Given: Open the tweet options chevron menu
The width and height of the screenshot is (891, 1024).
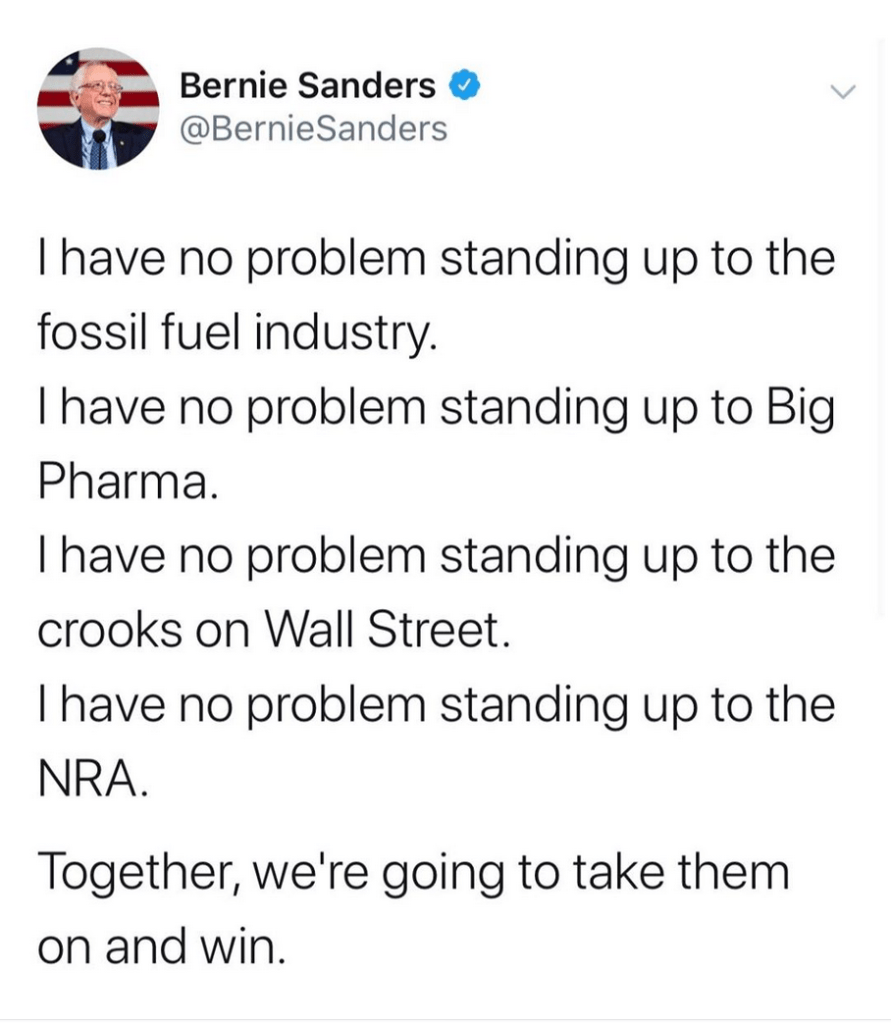Looking at the screenshot, I should [x=845, y=93].
